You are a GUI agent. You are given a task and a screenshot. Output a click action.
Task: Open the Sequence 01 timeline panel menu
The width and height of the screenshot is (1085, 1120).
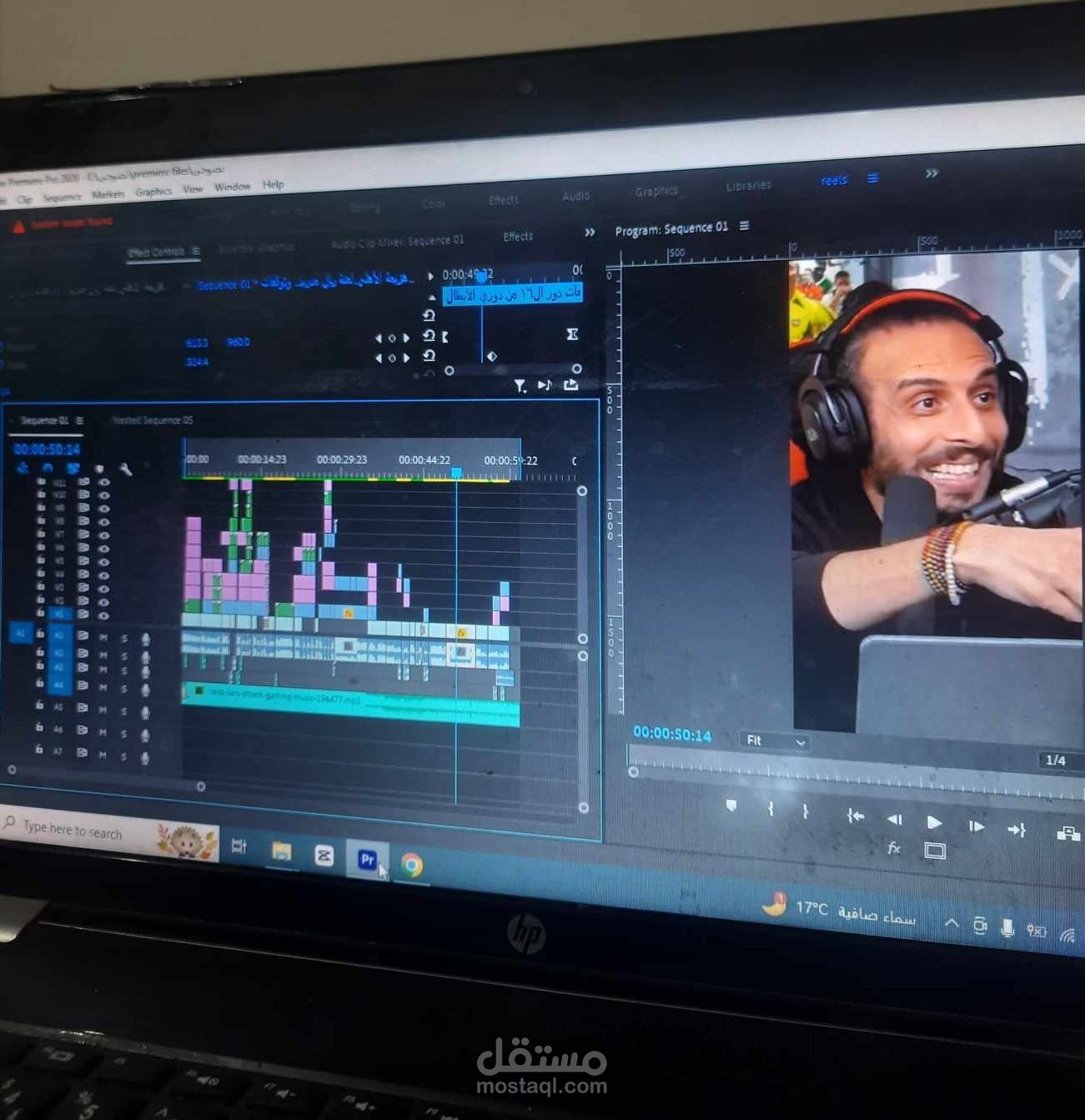point(79,420)
